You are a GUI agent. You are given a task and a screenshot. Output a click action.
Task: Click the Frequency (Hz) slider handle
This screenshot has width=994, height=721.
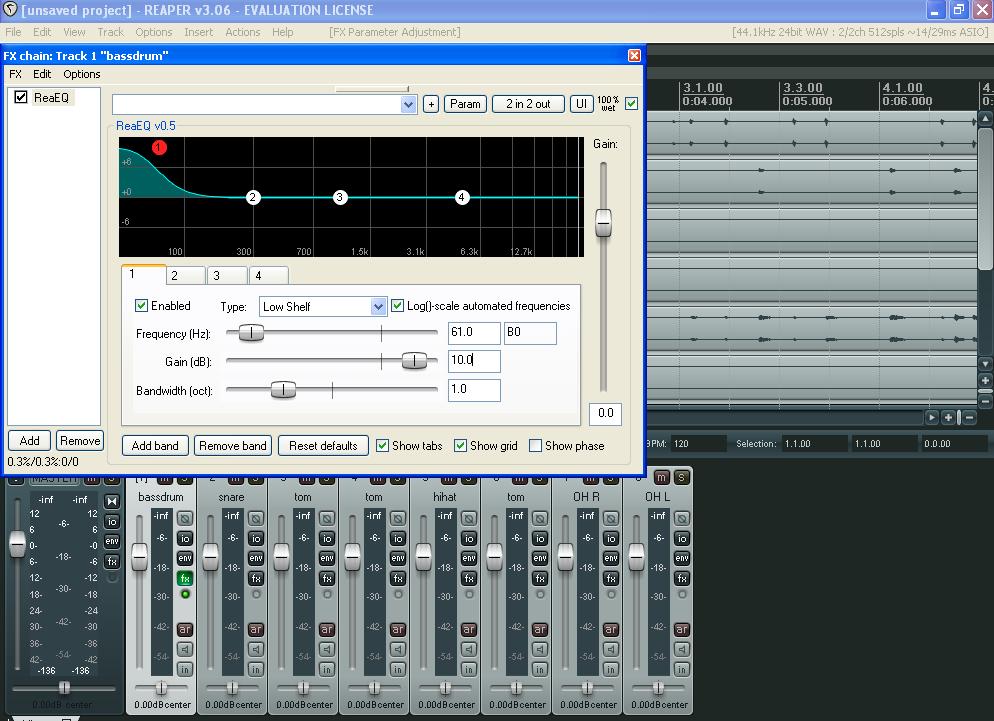[251, 333]
